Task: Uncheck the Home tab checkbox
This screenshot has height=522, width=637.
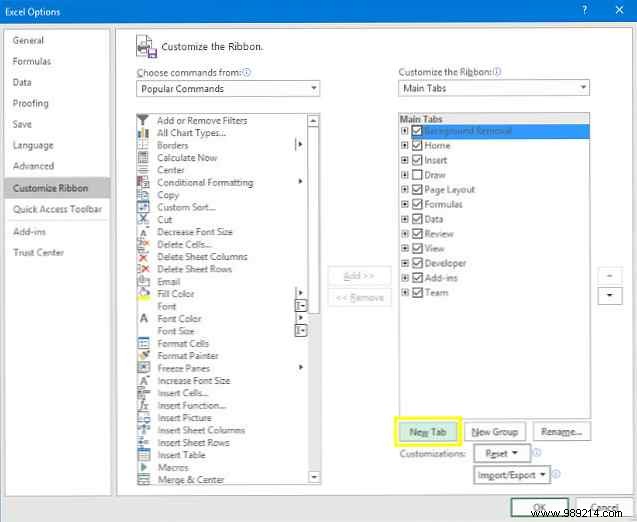Action: coord(417,145)
